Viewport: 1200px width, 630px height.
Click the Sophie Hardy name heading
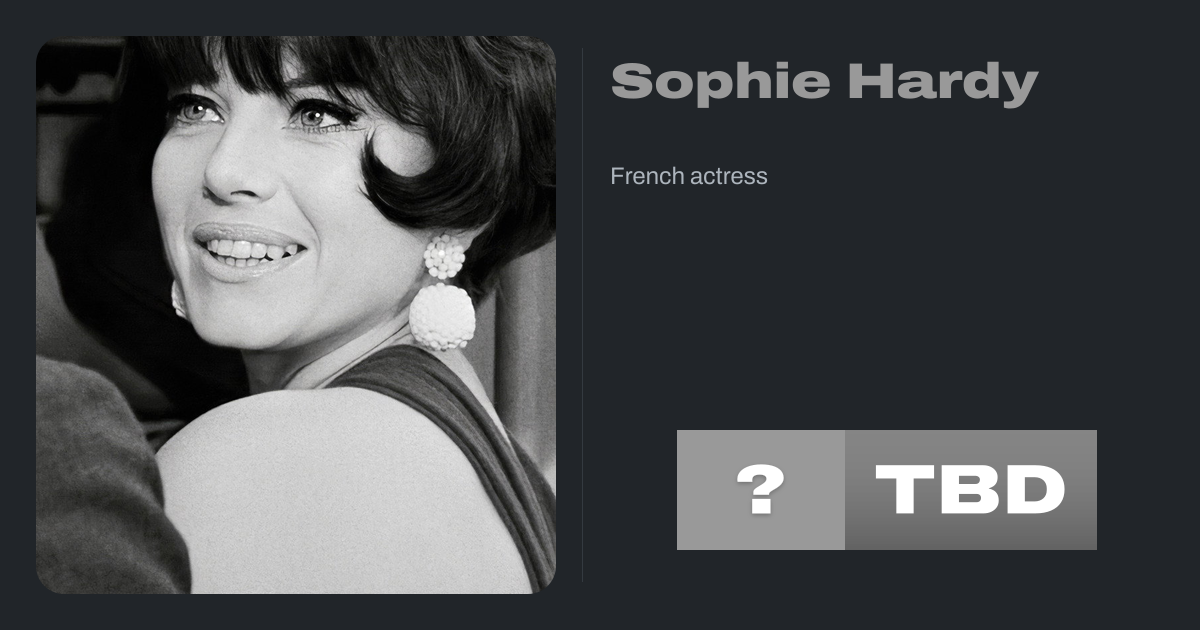pyautogui.click(x=824, y=82)
